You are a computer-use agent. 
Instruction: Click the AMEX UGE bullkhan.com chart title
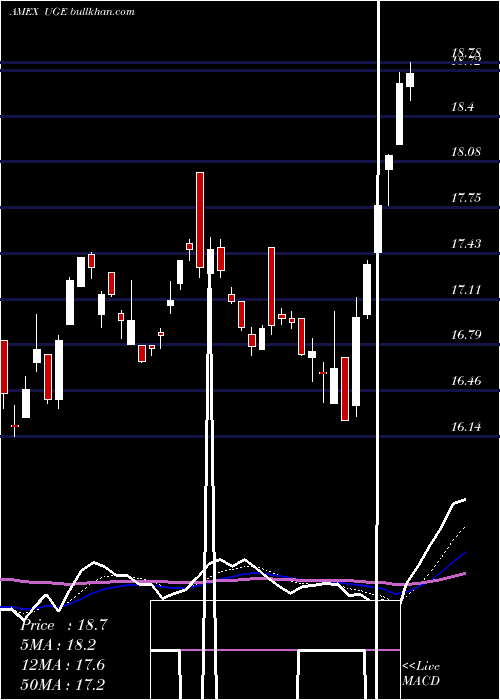point(72,12)
